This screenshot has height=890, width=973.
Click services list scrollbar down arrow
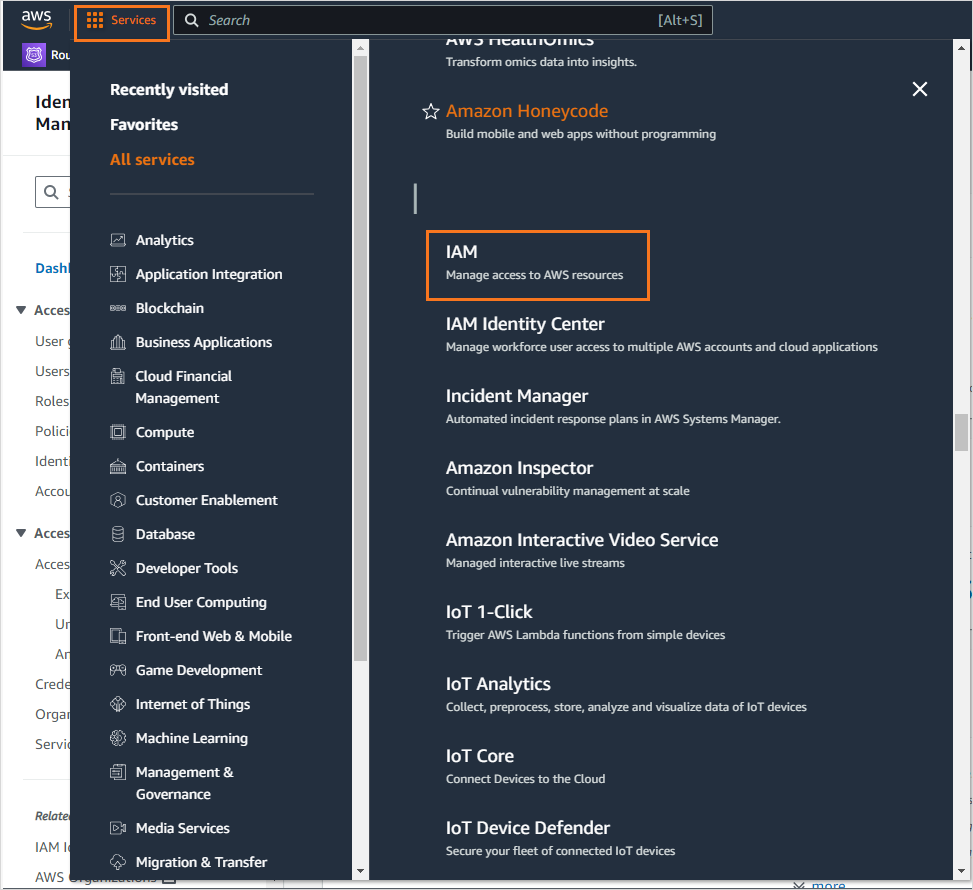coord(961,871)
